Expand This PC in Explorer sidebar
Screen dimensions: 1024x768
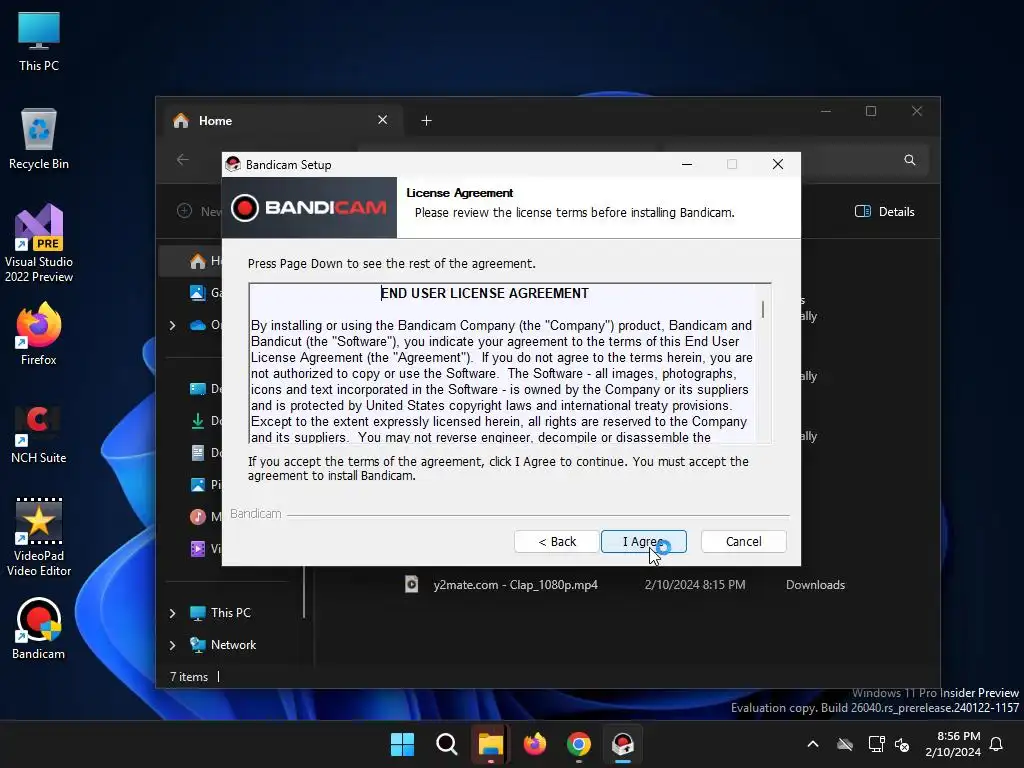[172, 613]
